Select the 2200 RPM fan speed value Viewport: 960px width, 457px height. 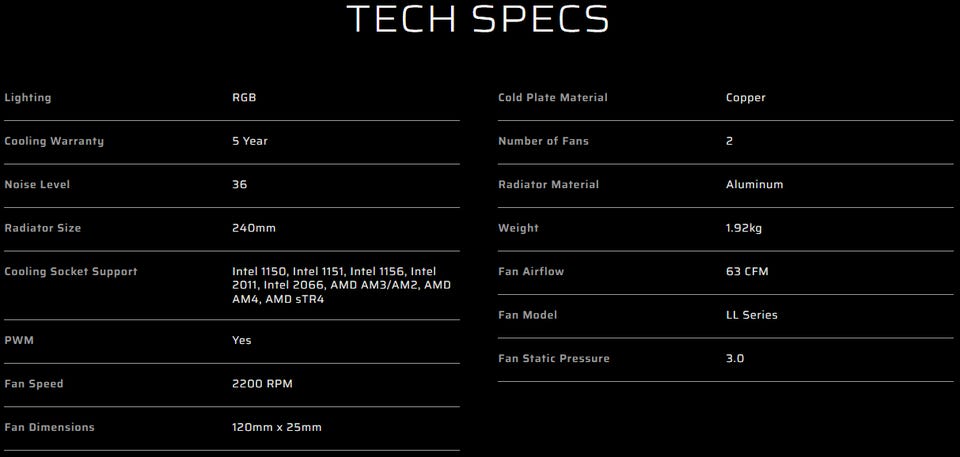(x=262, y=384)
